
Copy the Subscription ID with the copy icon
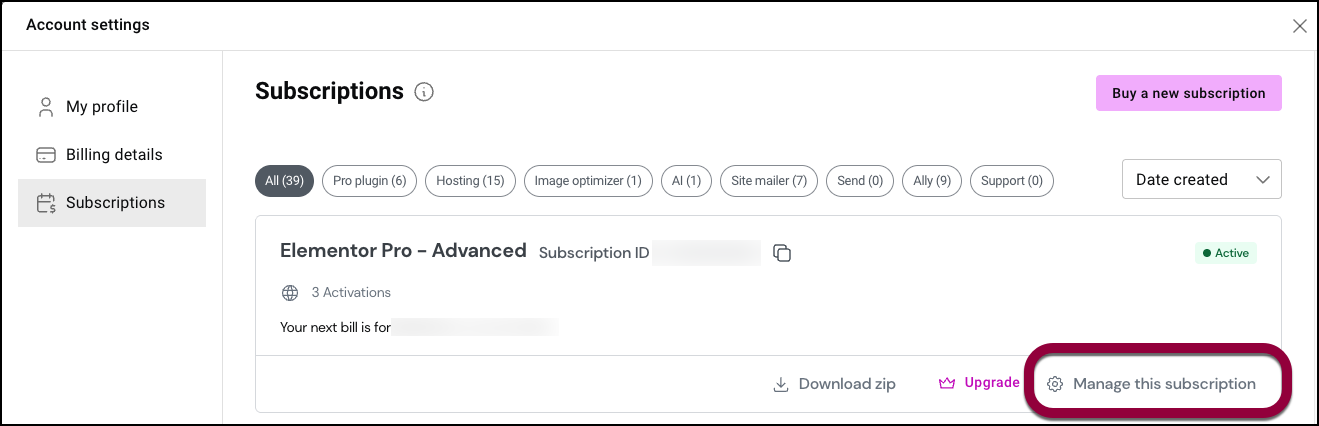tap(783, 253)
